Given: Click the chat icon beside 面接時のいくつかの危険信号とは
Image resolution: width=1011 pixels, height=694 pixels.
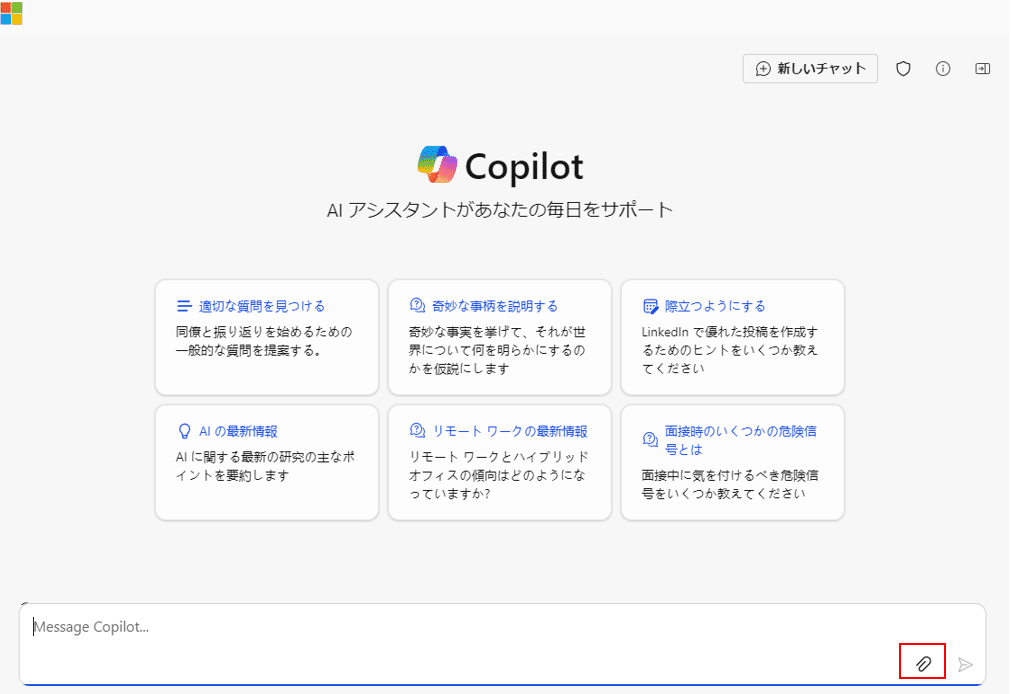Looking at the screenshot, I should tap(651, 440).
